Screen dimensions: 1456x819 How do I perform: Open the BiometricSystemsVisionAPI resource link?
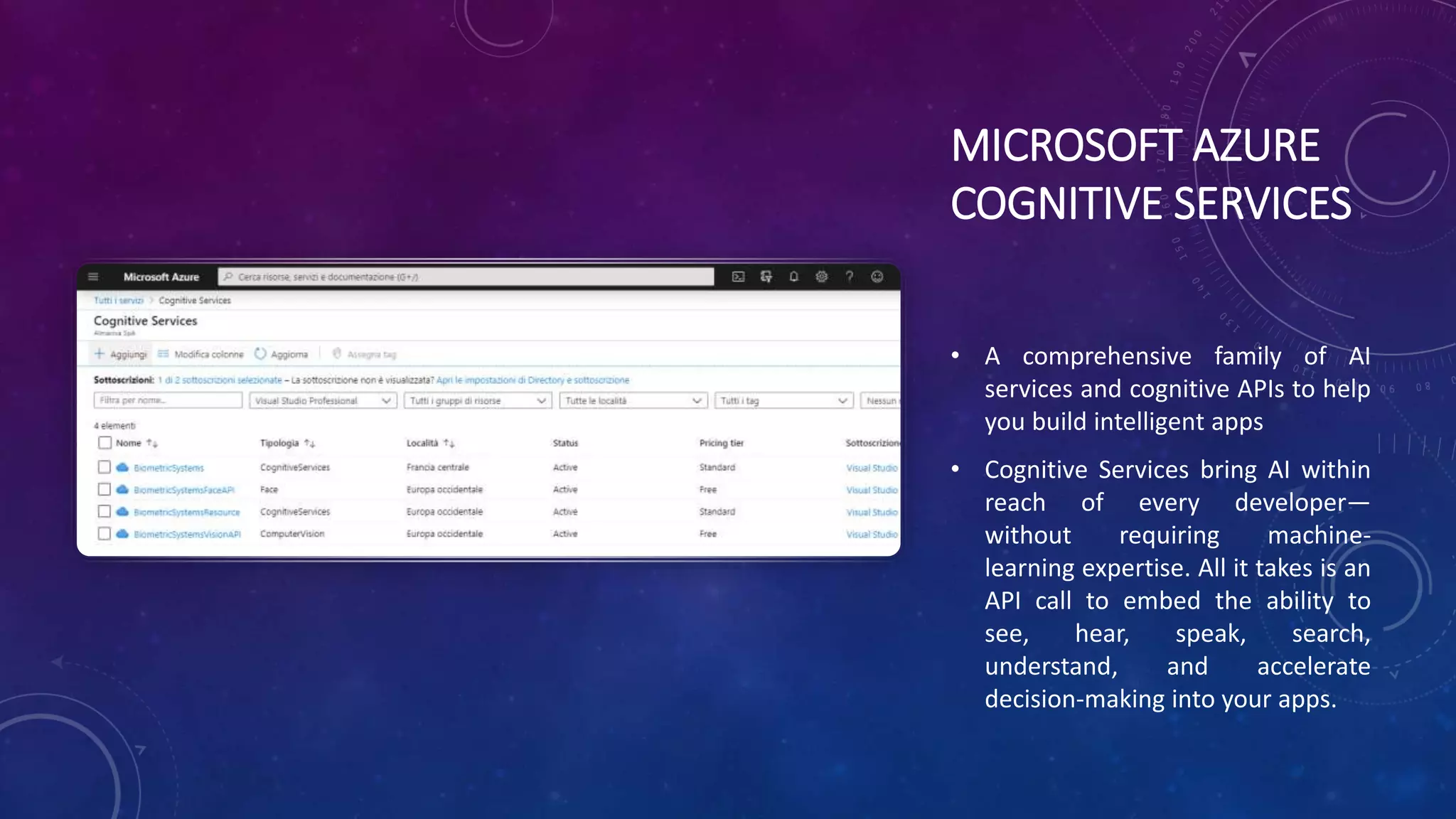[x=187, y=534]
